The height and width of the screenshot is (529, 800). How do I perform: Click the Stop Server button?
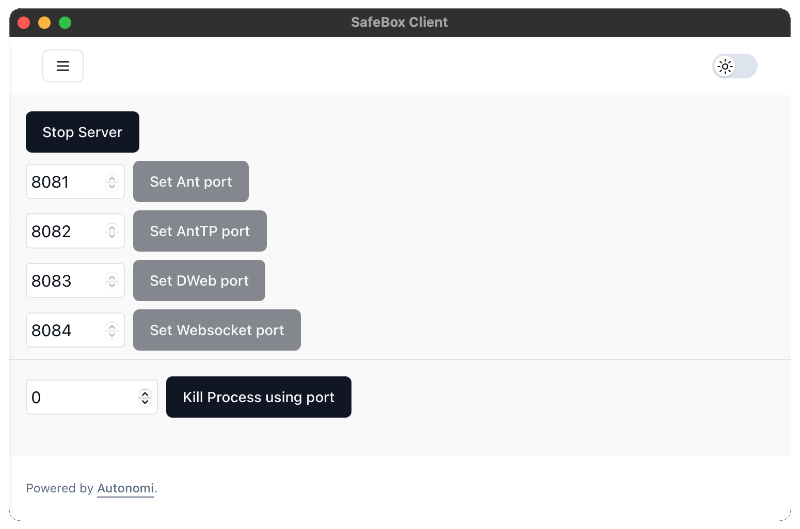(x=82, y=132)
